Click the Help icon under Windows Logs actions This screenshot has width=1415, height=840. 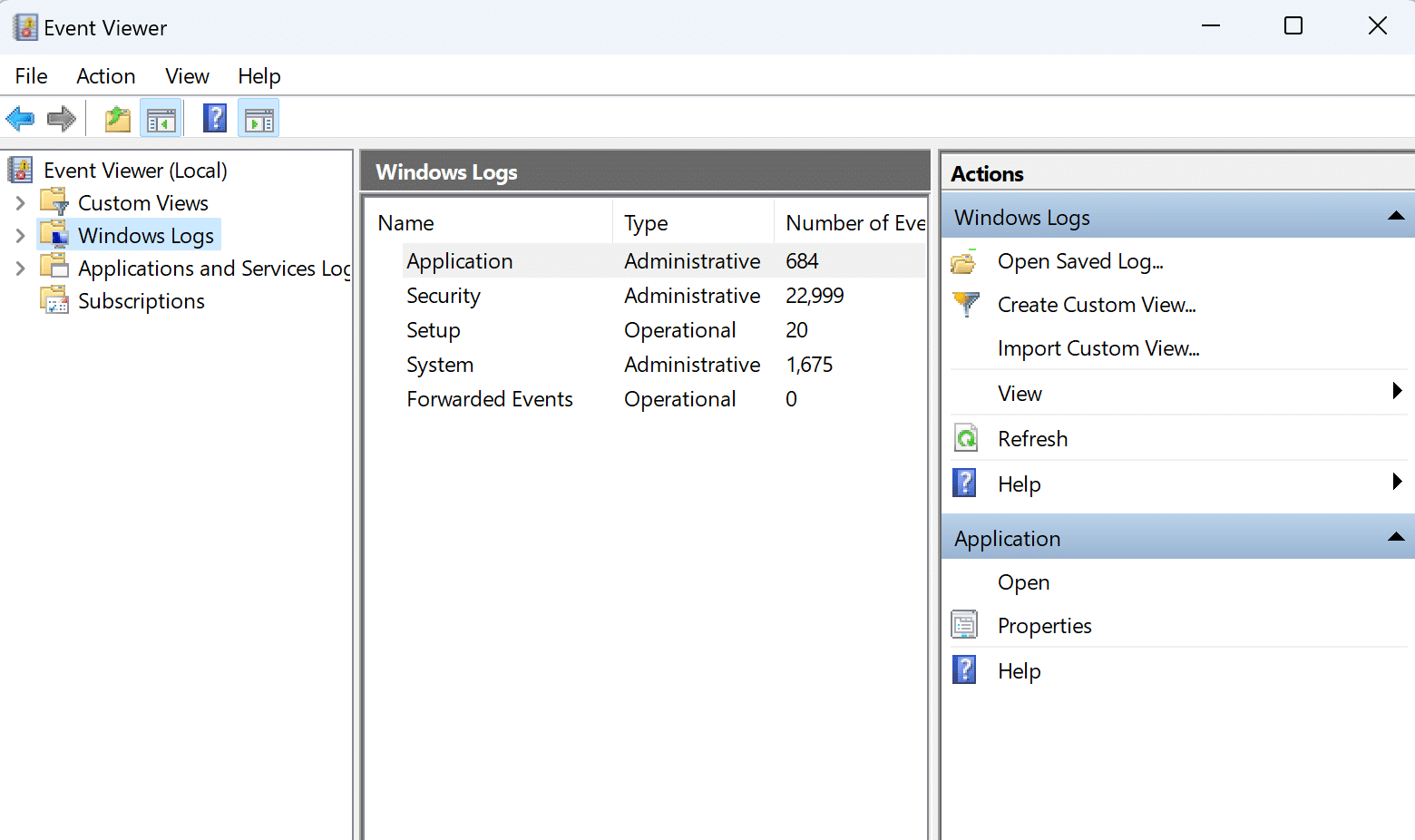tap(965, 483)
